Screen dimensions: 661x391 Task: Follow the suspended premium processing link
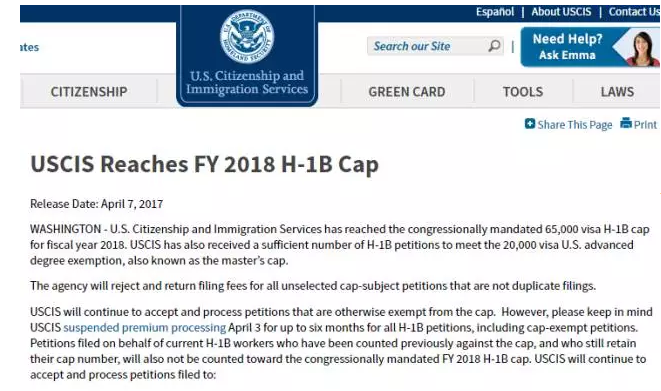click(145, 327)
